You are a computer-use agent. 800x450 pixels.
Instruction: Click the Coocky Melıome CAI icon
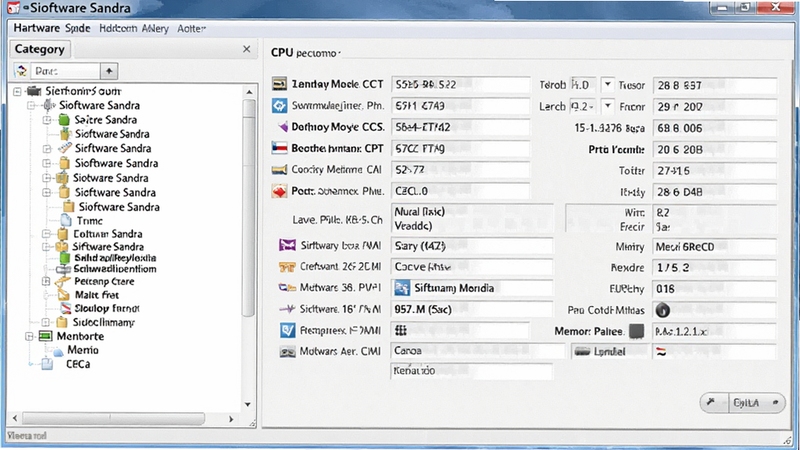pos(279,170)
